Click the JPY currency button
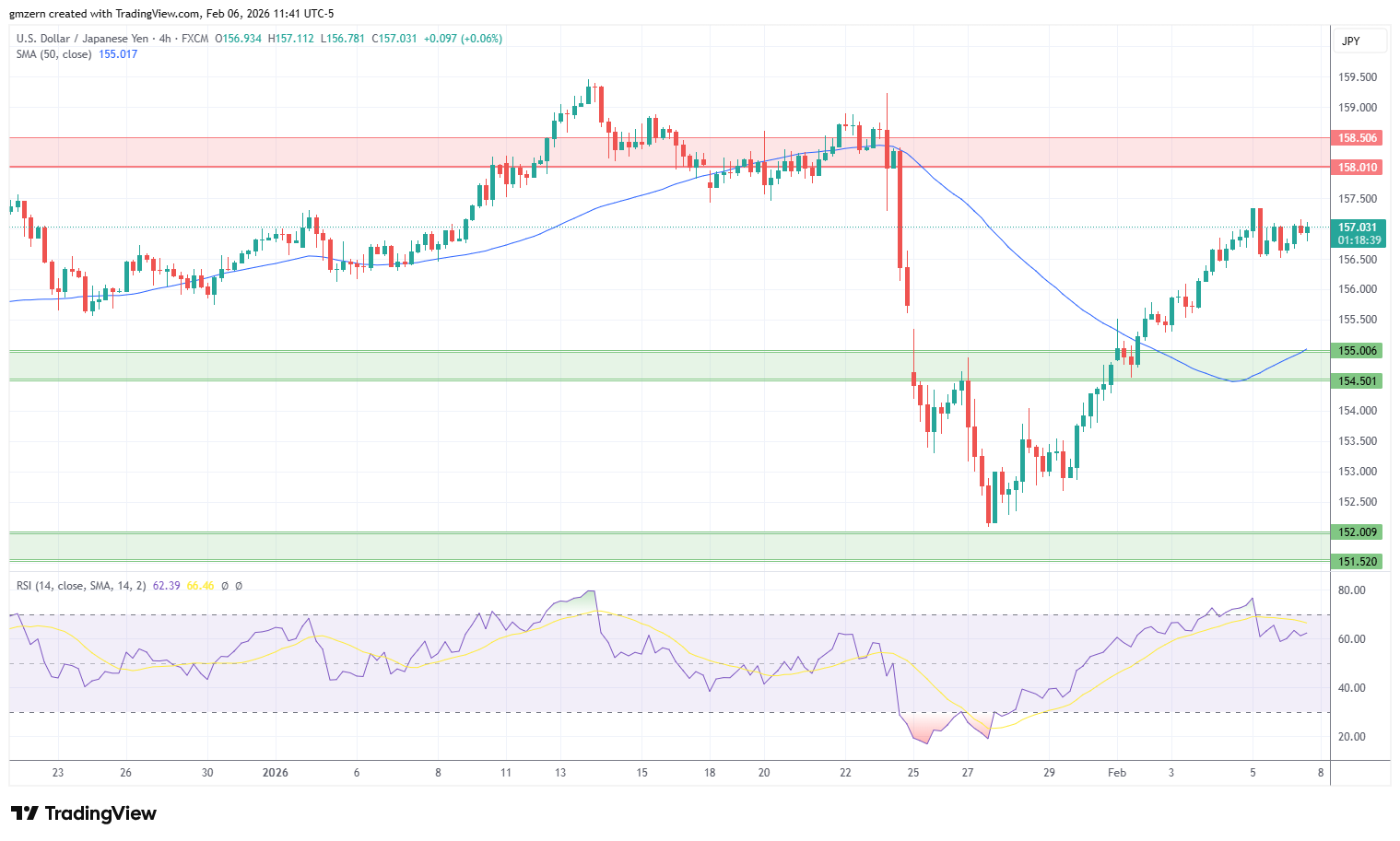 pos(1359,41)
